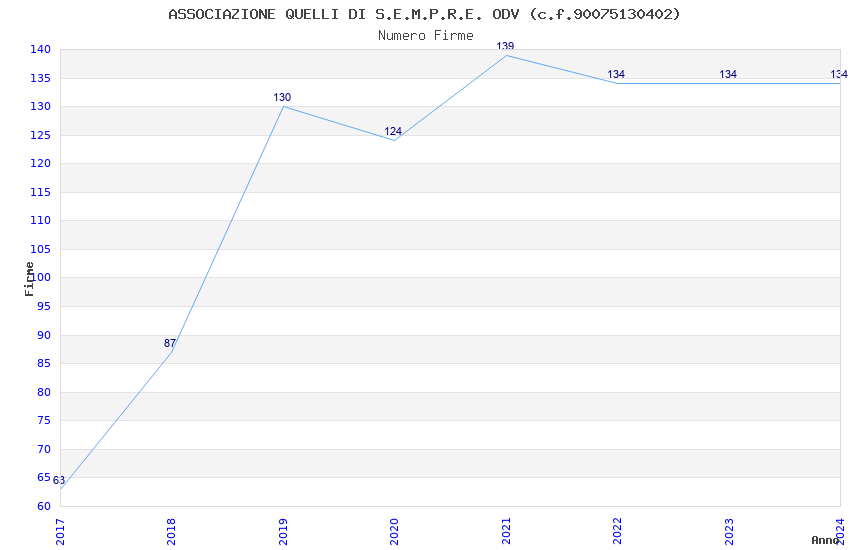850x550 pixels.
Task: Click y-axis tick value 80
Action: [x=44, y=392]
